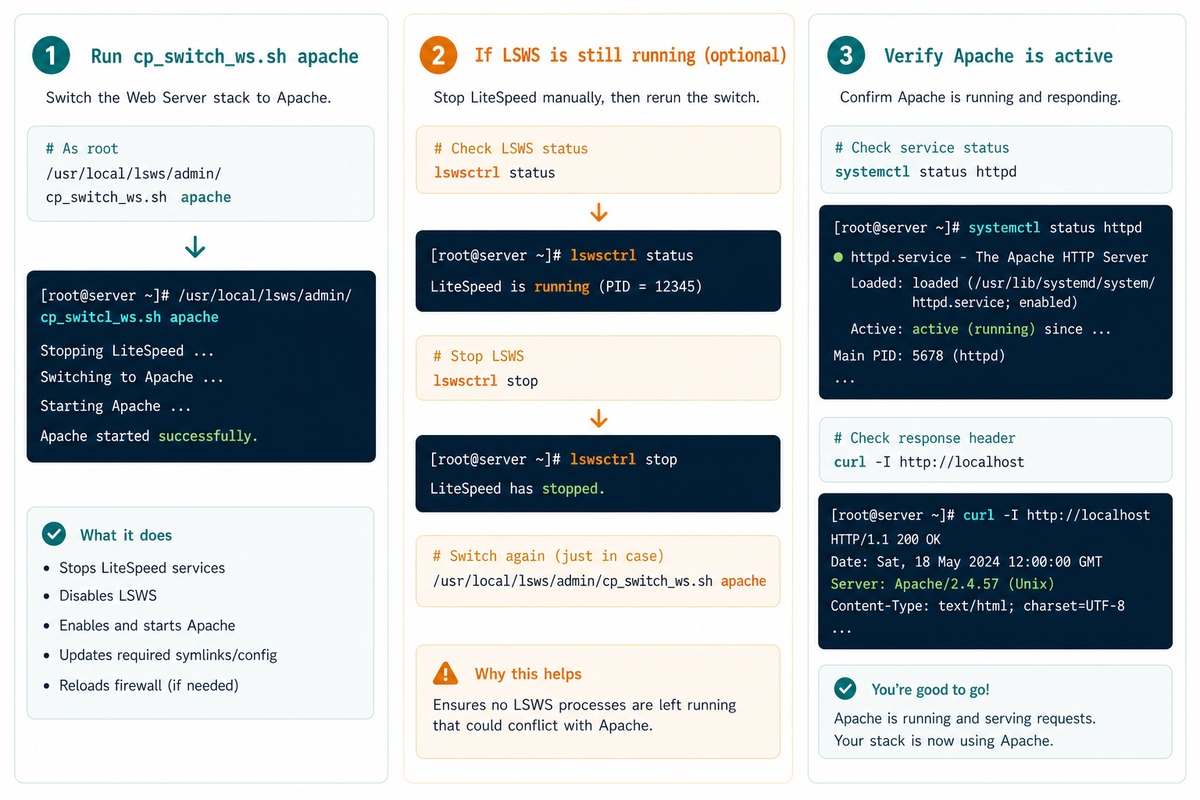Viewport: 1200px width, 800px height.
Task: Click the single-line /usr/local/lsws/admin/cp_switch_ws.sh apache command
Action: point(599,581)
